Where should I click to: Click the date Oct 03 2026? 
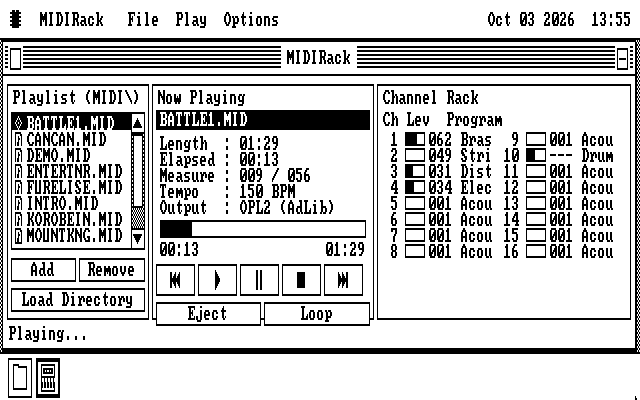point(531,19)
